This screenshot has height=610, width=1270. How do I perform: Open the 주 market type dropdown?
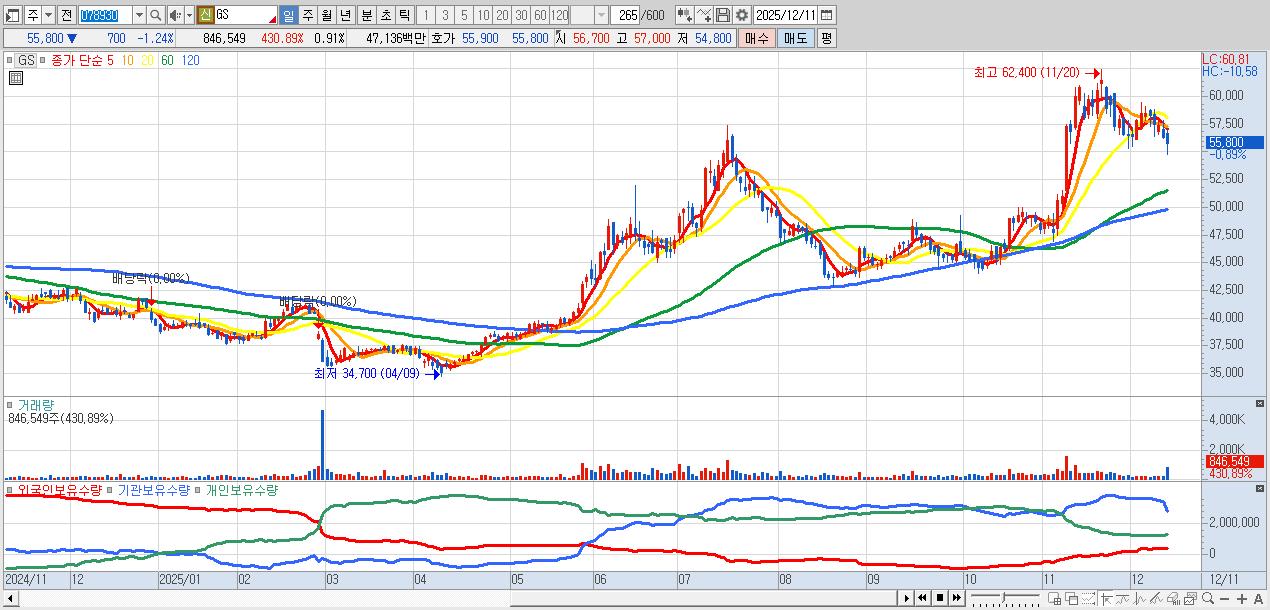coord(48,15)
